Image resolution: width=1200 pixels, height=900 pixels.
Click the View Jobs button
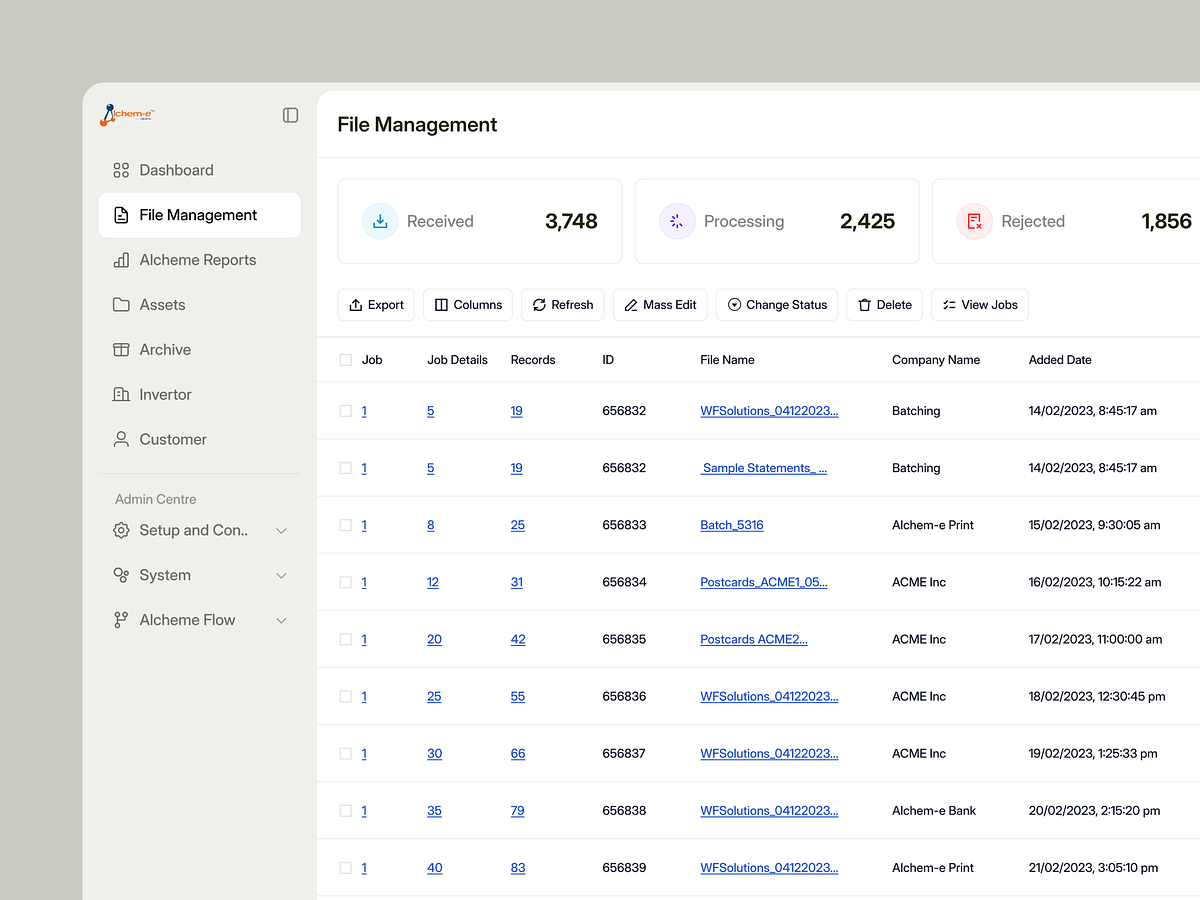[x=980, y=305]
